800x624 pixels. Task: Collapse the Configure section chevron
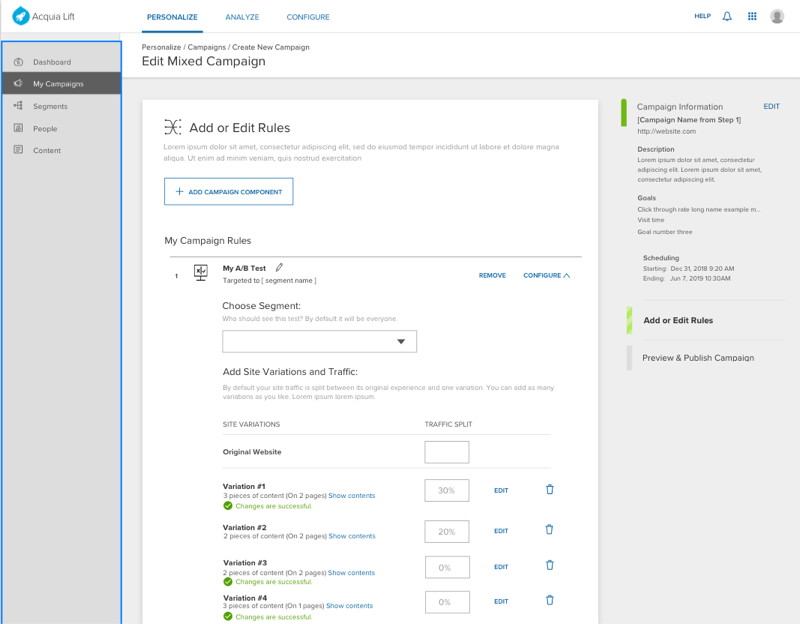coord(566,276)
